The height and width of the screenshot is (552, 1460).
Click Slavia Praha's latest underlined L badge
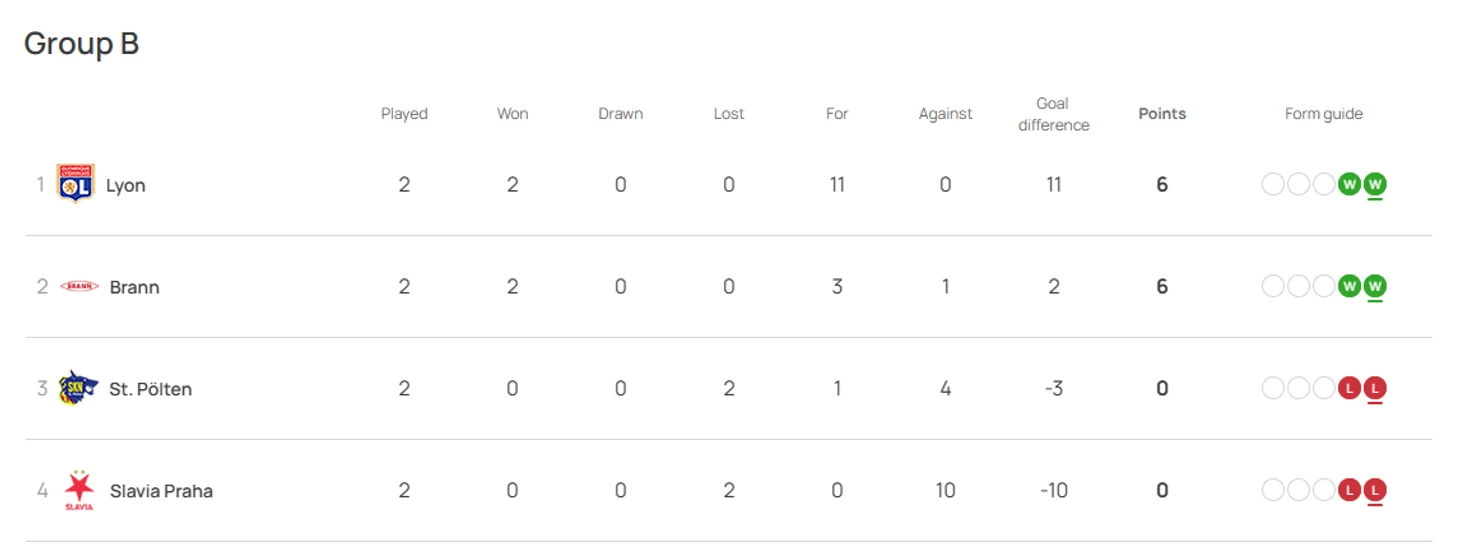point(1375,490)
